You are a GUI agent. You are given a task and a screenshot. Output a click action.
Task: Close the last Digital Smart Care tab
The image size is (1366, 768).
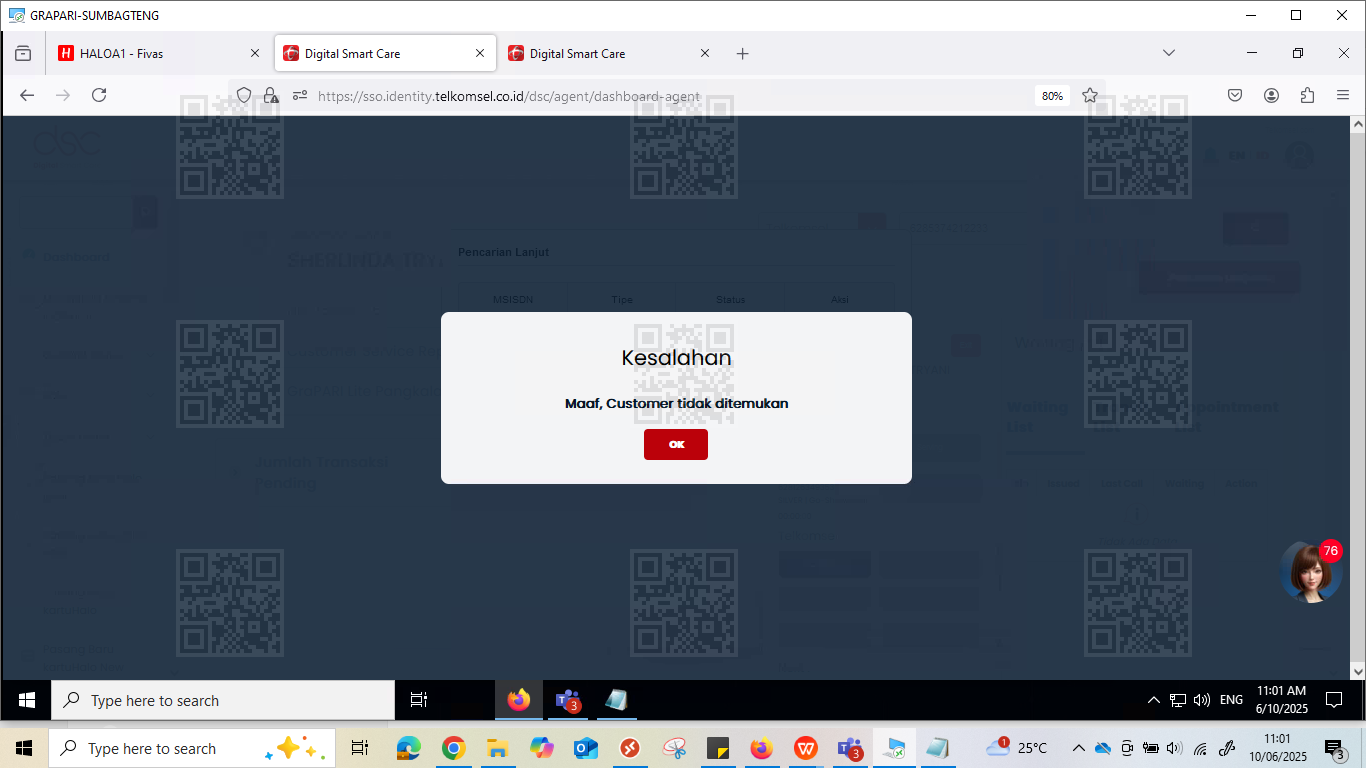[x=705, y=54]
